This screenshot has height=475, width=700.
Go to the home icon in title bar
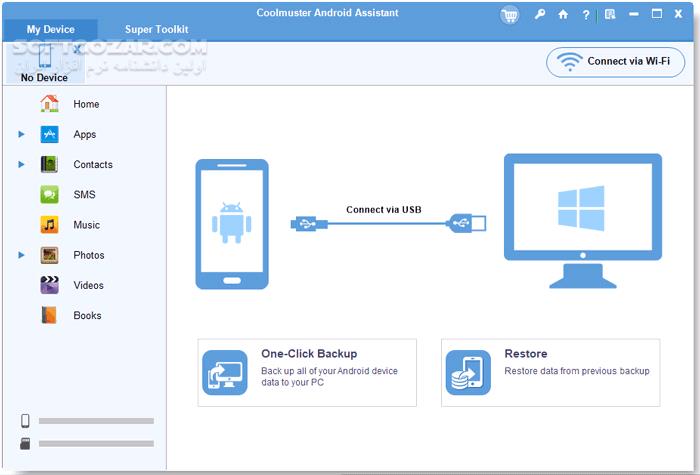coord(563,14)
